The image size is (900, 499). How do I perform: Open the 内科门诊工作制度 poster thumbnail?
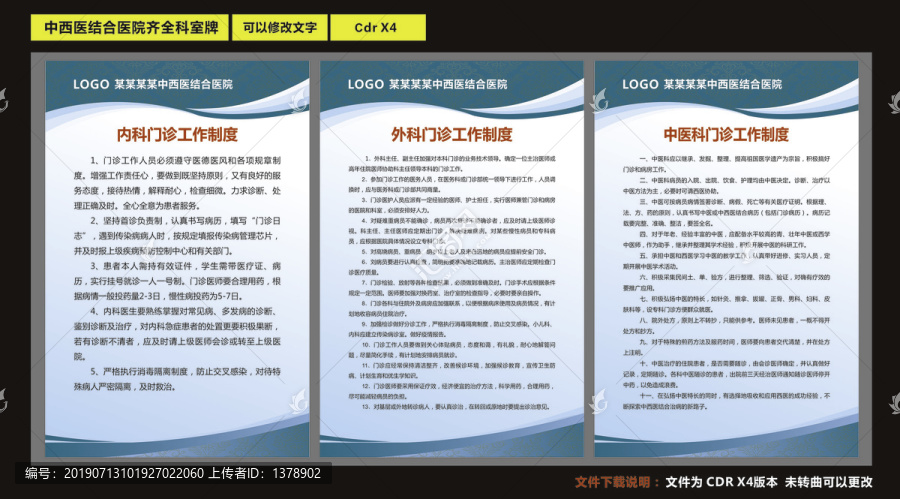pyautogui.click(x=177, y=259)
